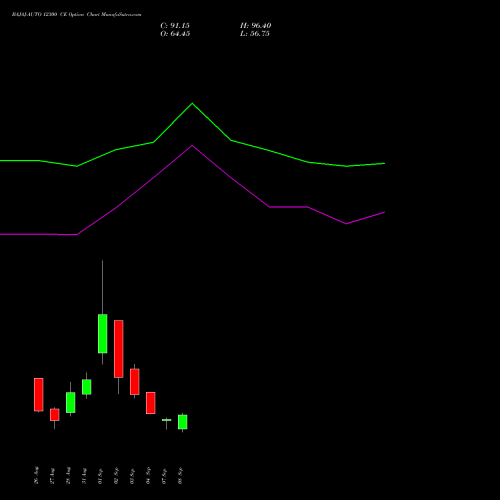Viewport: 500px width, 500px height.
Task: Click the close value C: 91.15
Action: pos(175,26)
